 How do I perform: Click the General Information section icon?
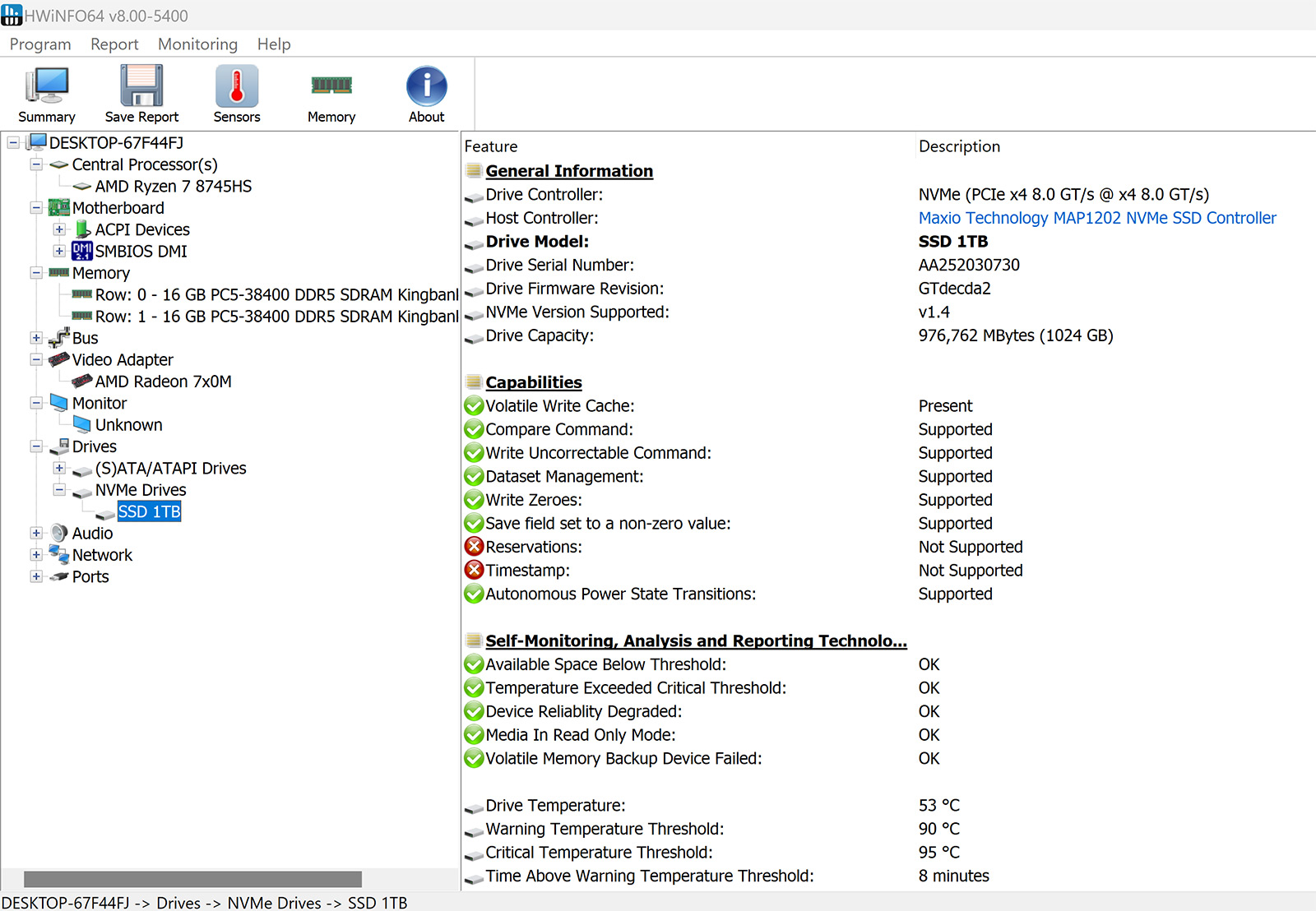[474, 170]
